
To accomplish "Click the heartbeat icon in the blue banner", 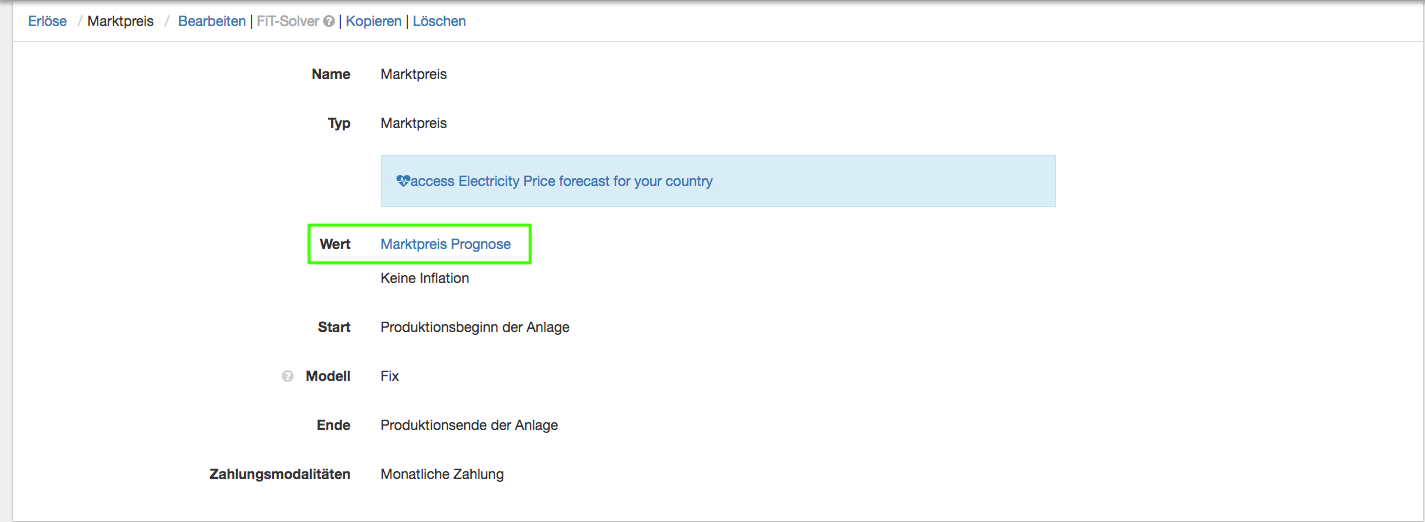I will click(x=403, y=182).
